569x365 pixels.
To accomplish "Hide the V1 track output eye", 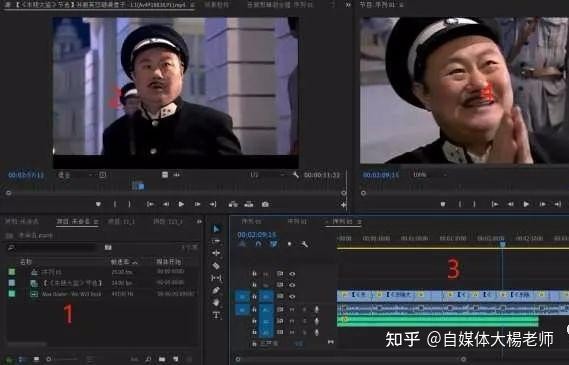I will click(x=292, y=296).
